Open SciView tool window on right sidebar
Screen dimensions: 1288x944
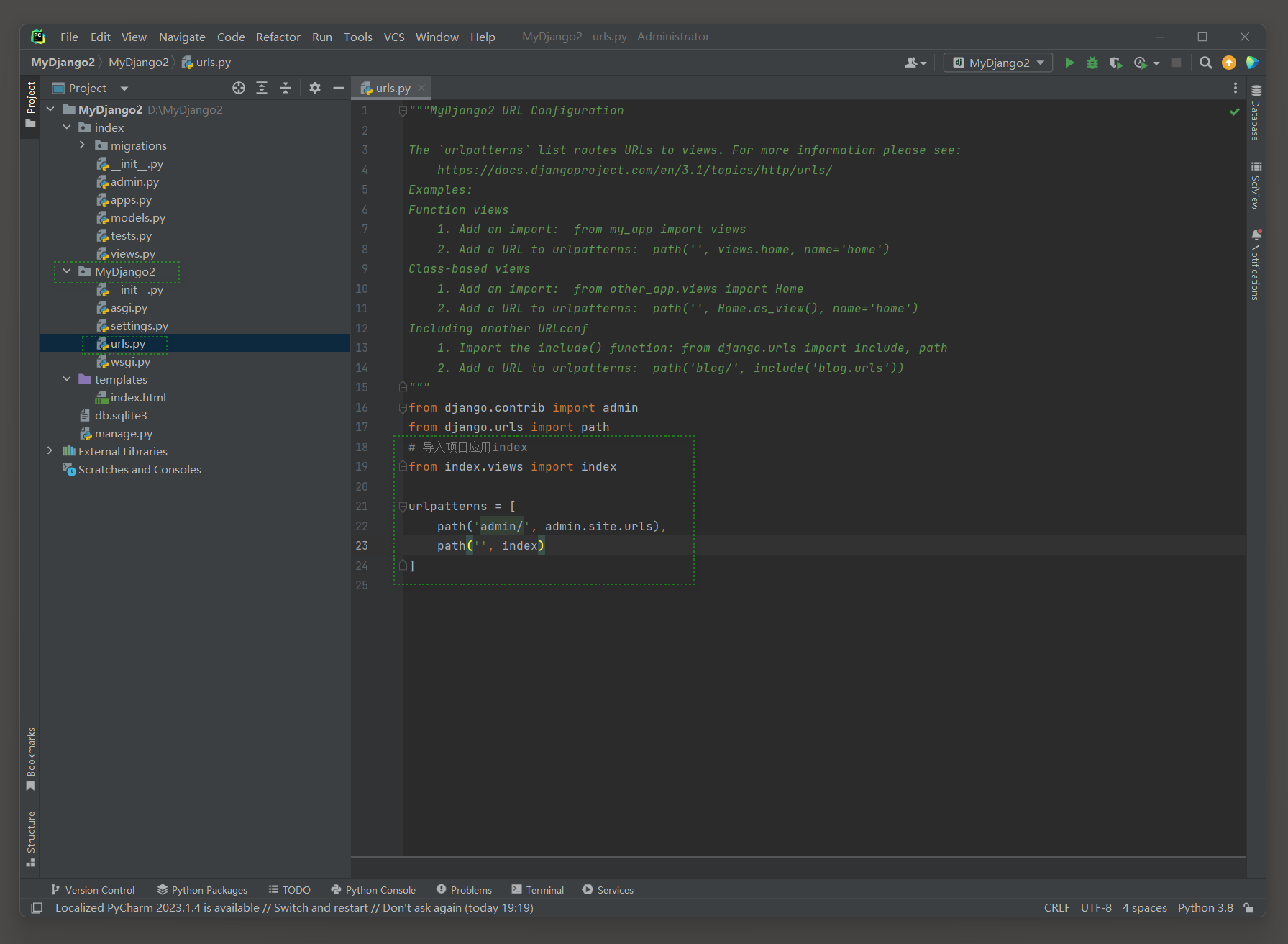tap(1256, 186)
